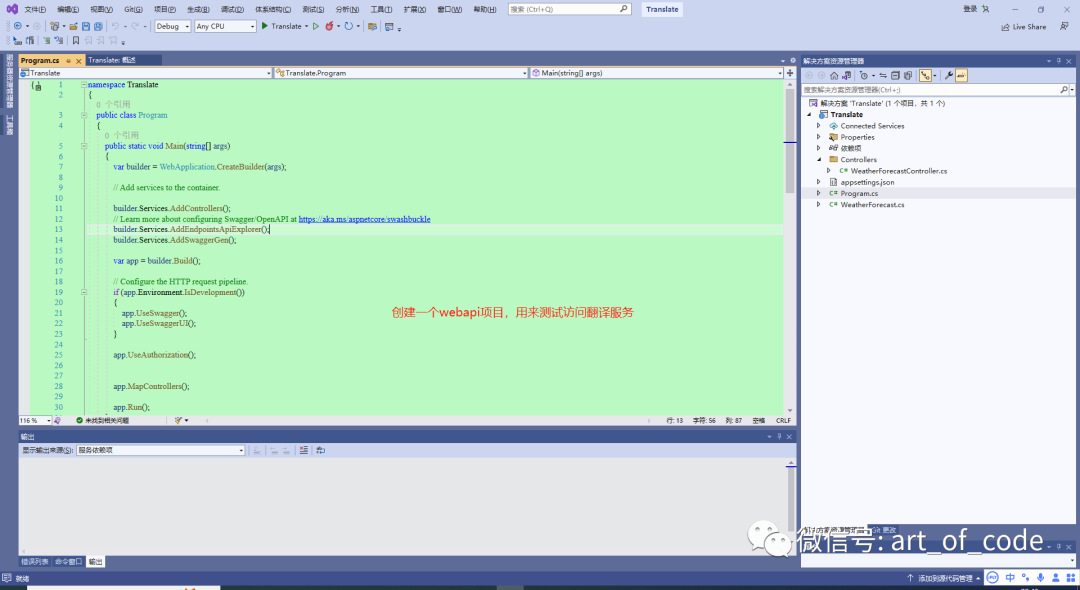This screenshot has height=590, width=1080.
Task: Collapse the namespace Translate code block
Action: (x=84, y=85)
